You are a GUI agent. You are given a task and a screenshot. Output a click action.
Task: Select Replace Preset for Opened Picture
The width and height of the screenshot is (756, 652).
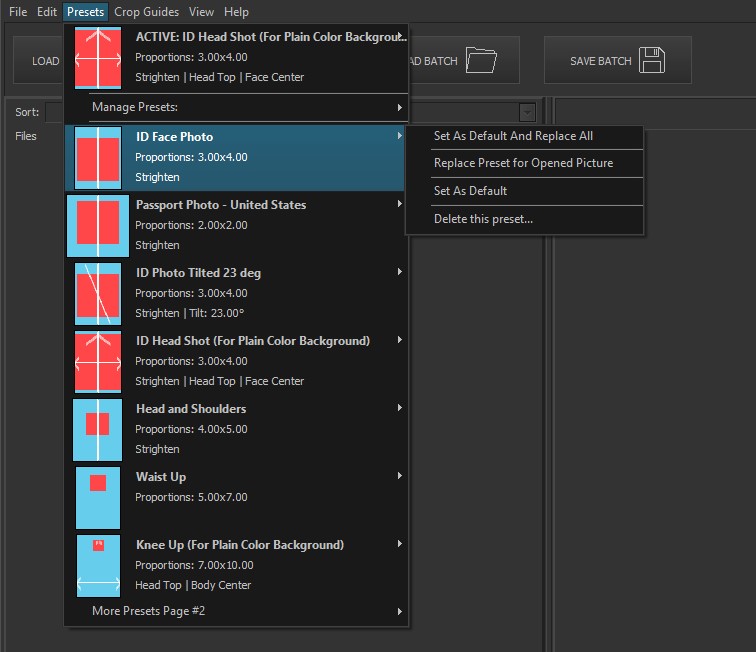[x=523, y=163]
